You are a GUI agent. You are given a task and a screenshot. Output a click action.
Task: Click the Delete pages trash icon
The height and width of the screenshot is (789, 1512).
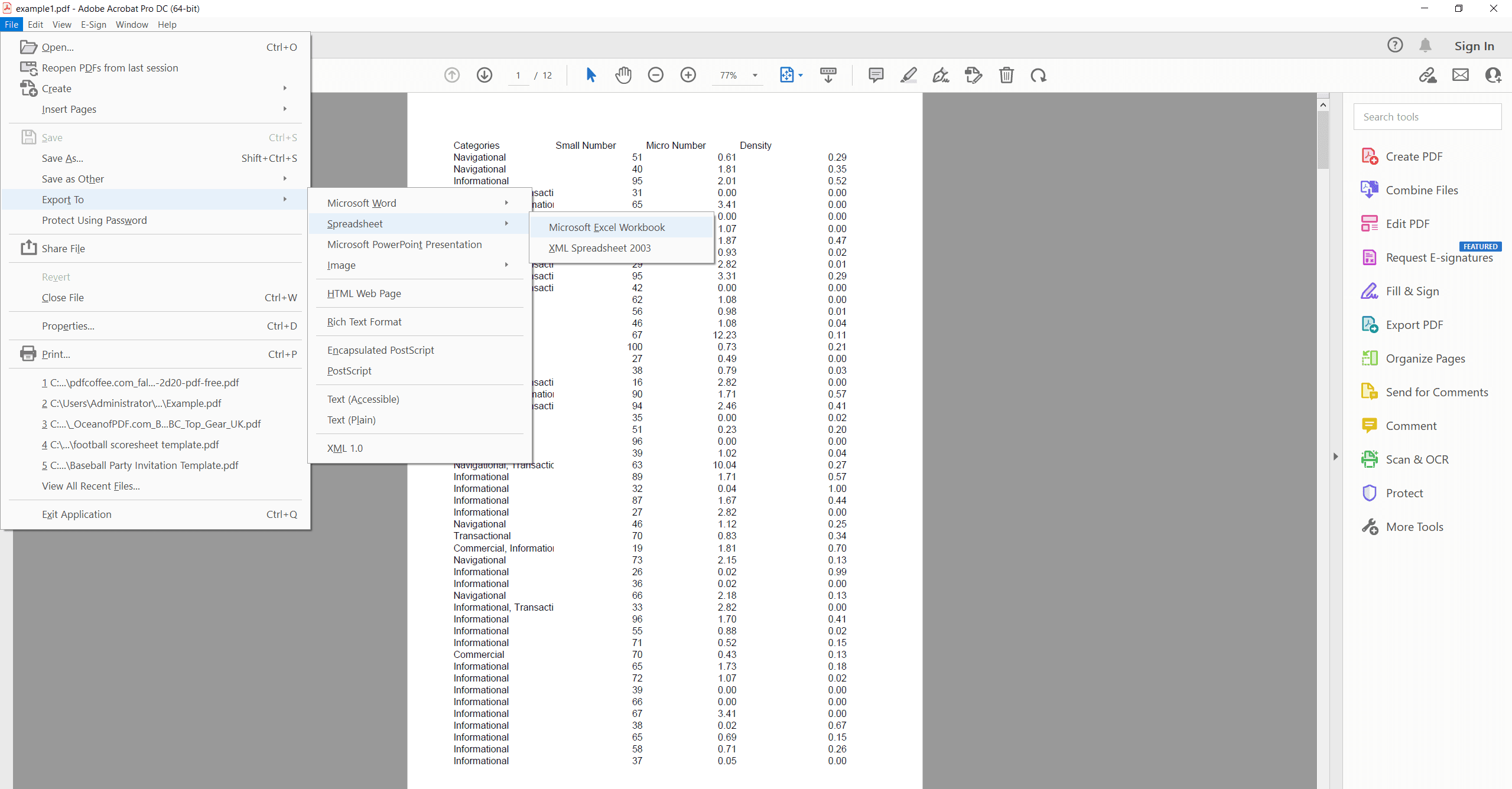coord(1006,75)
